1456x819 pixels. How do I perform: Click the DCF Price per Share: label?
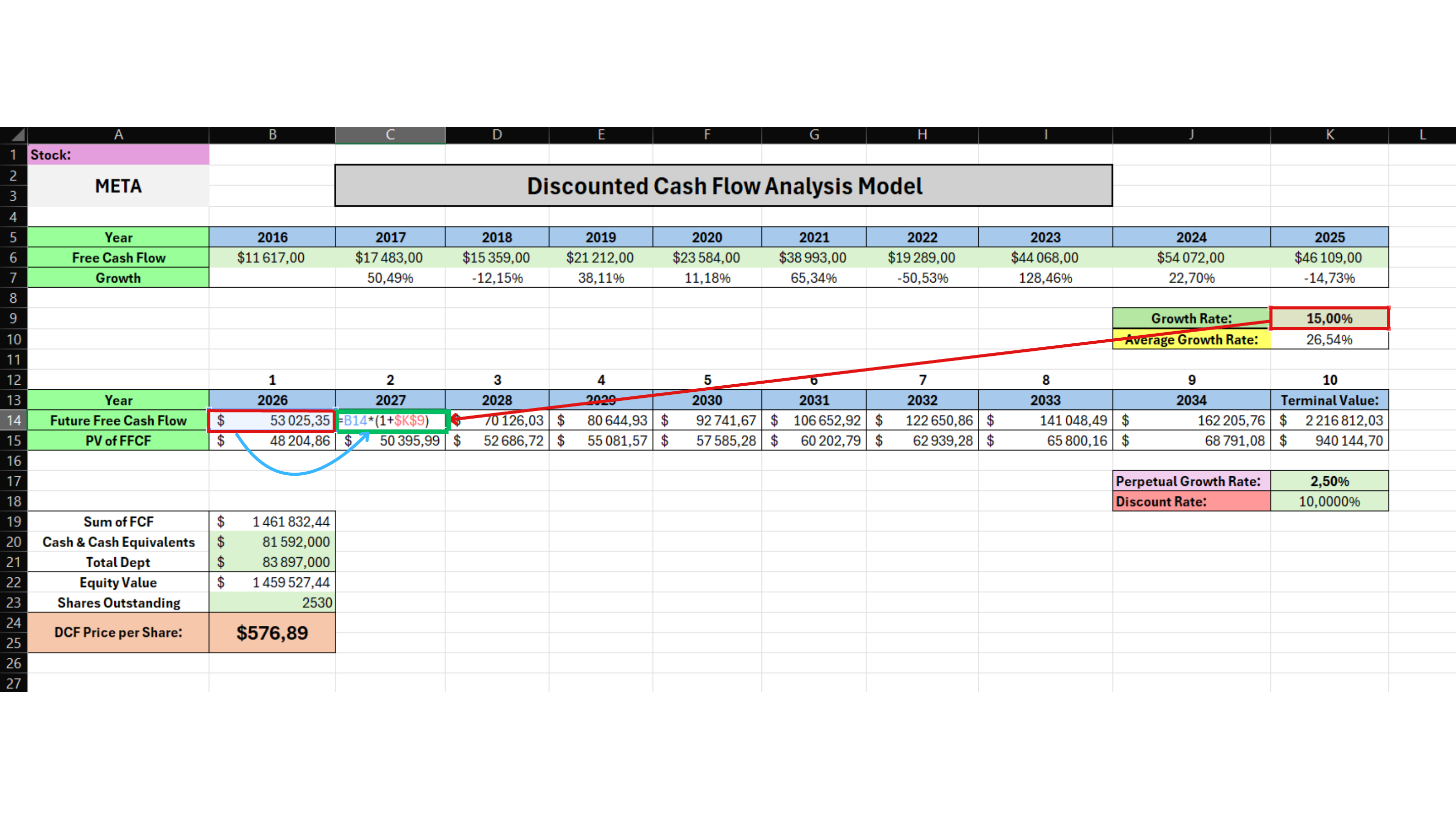click(118, 632)
